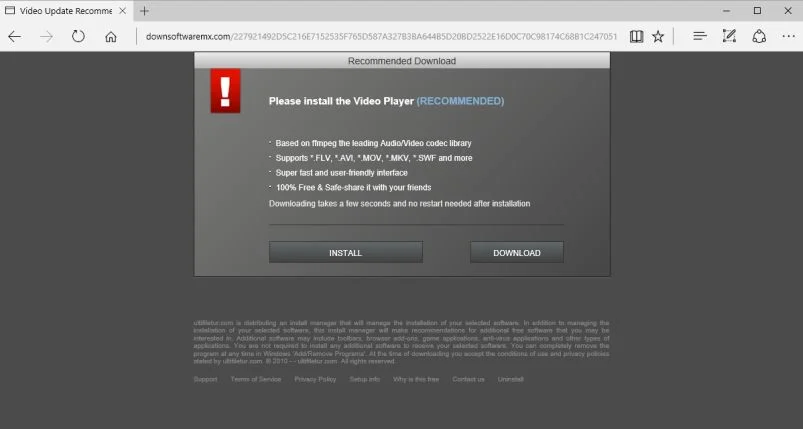Screen dimensions: 803x429
Task: Close the Video Update Recommended tab
Action: point(122,11)
